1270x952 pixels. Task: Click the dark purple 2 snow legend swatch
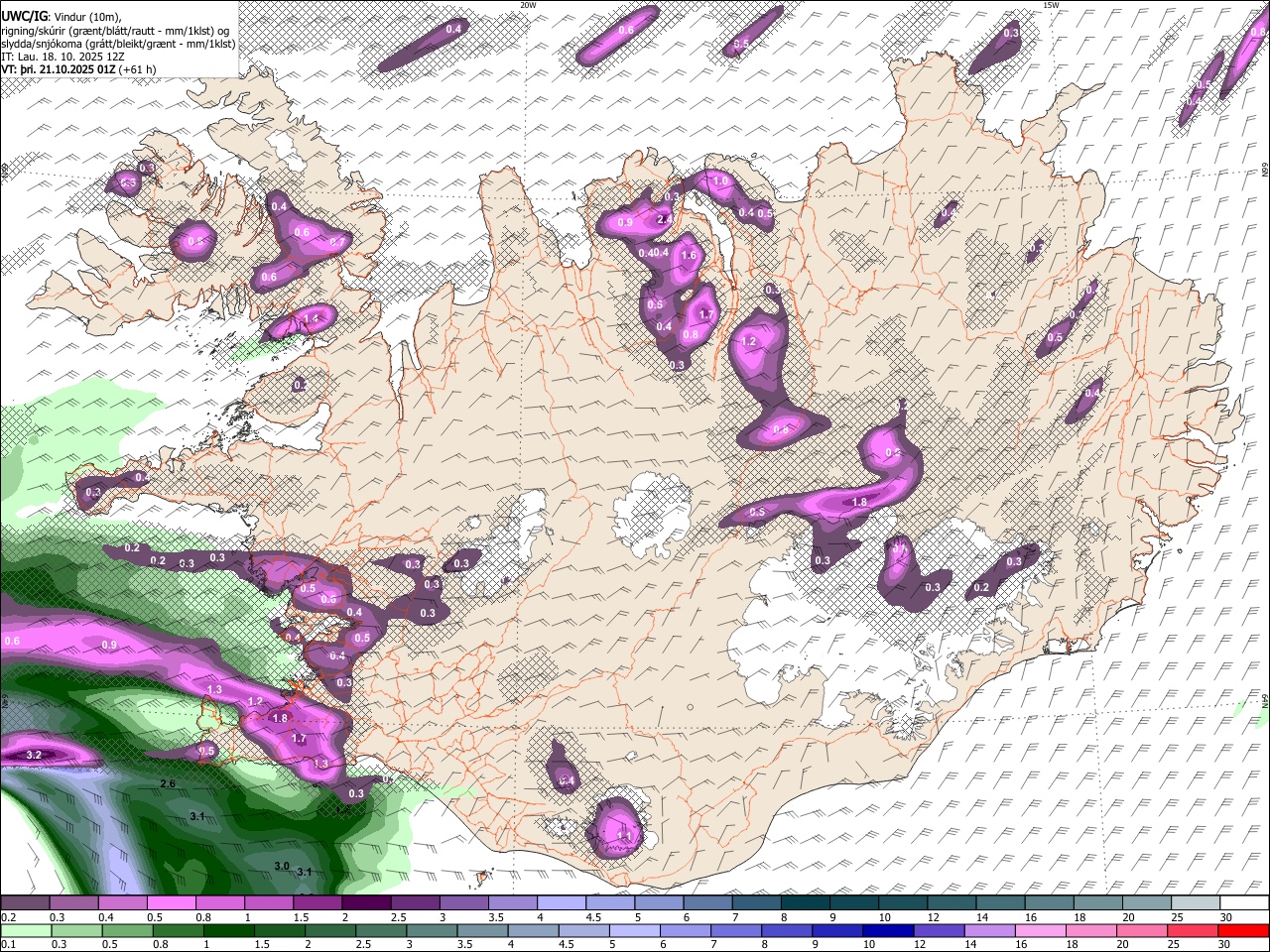coord(364,904)
